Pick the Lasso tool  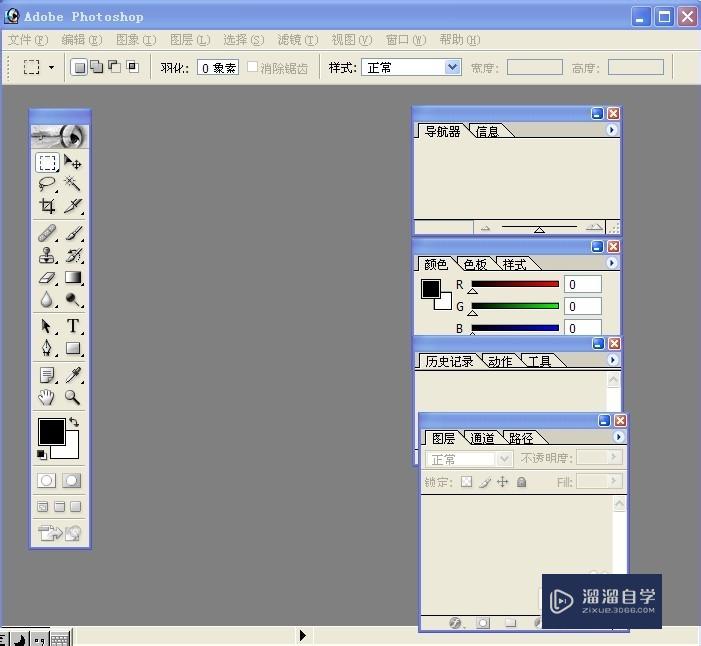tap(47, 184)
